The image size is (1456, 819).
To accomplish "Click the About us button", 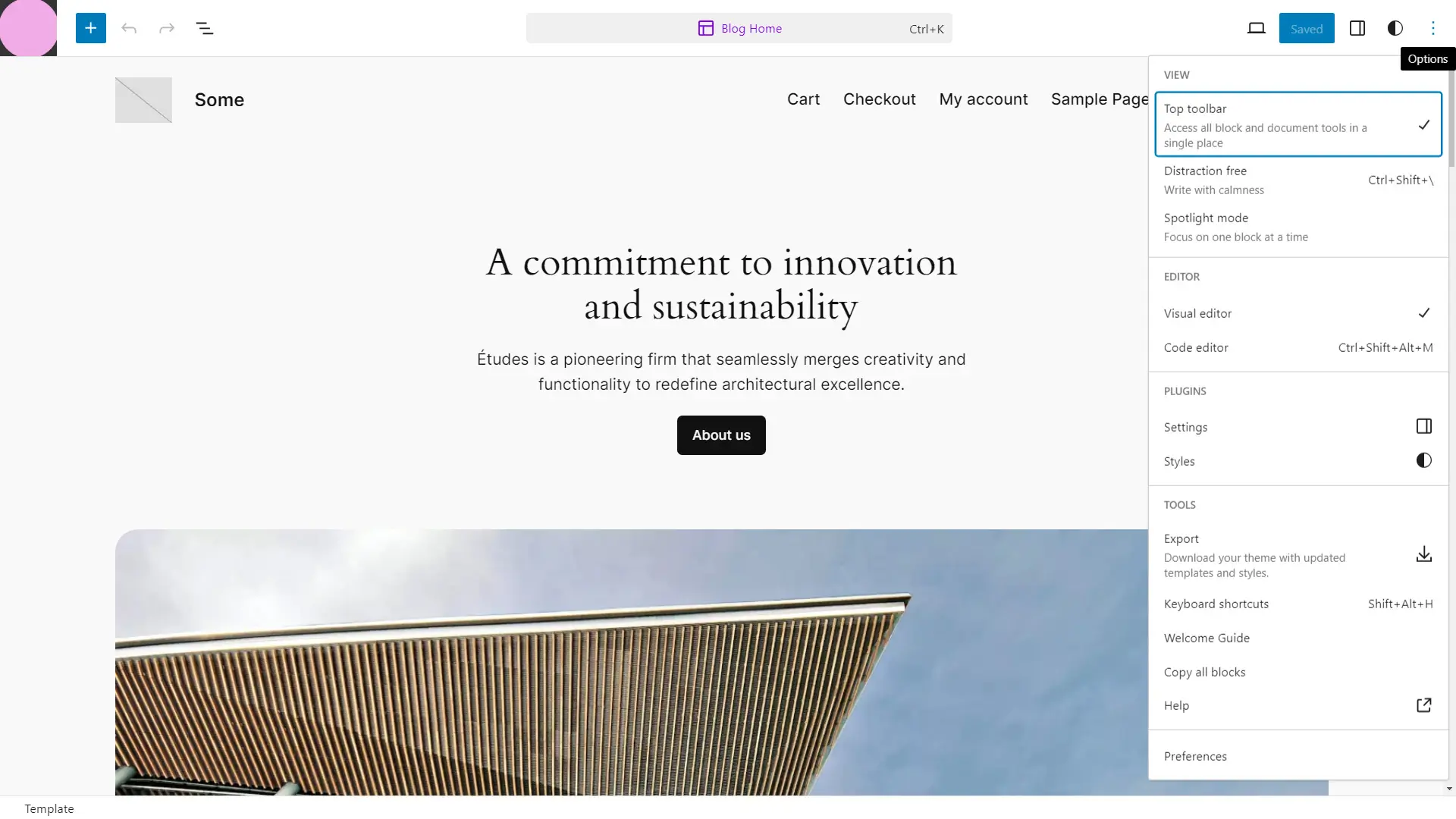I will [x=721, y=434].
